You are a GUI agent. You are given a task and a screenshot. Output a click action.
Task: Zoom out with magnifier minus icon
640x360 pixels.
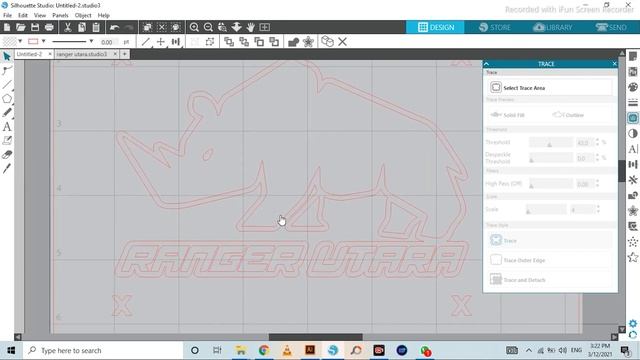click(x=208, y=27)
